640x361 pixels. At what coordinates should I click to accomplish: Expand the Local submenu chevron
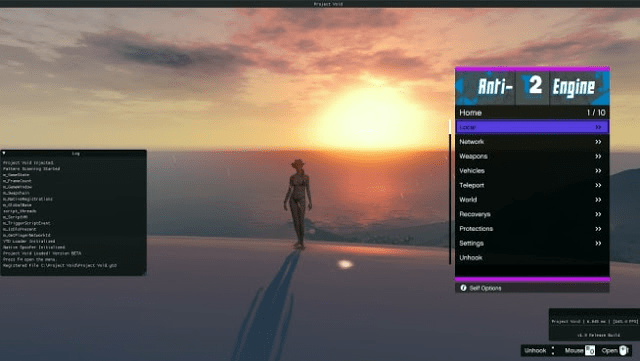598,127
